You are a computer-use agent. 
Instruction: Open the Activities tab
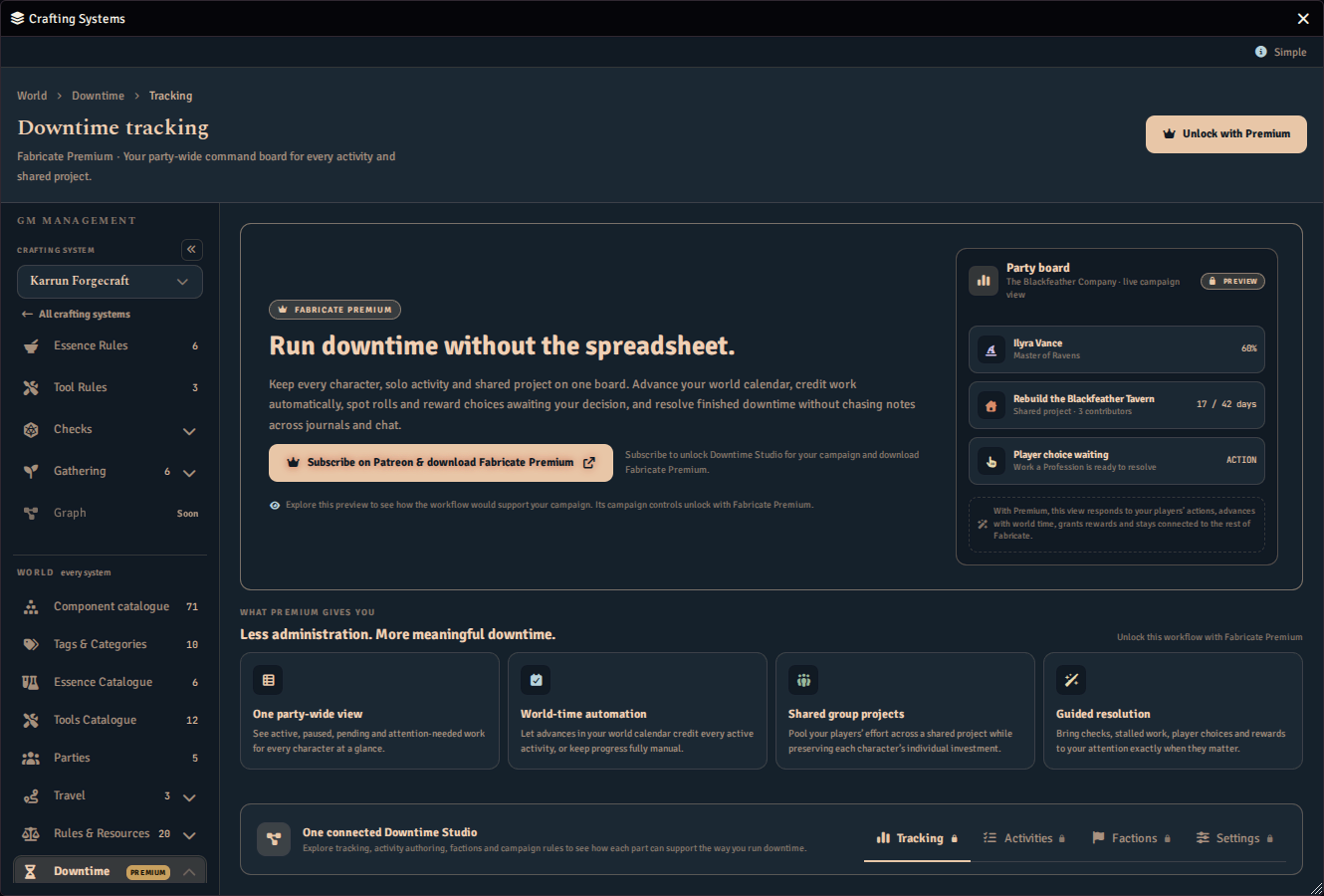1023,838
